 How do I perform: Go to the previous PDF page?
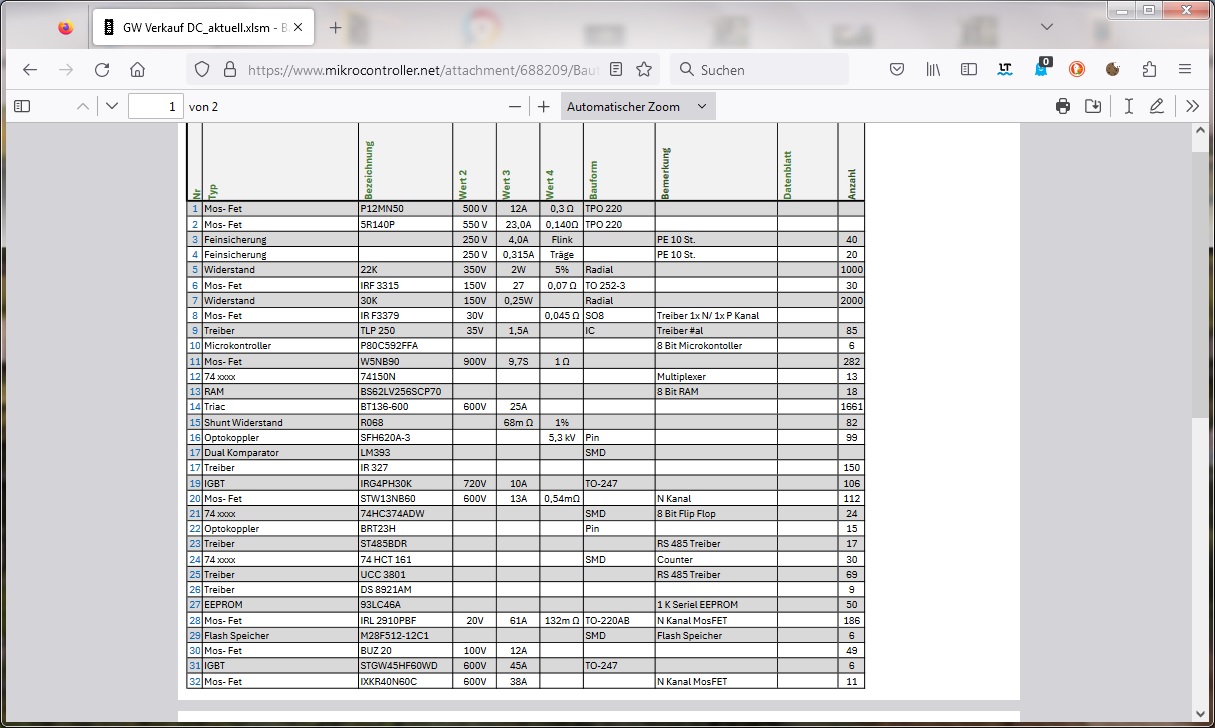[x=83, y=106]
